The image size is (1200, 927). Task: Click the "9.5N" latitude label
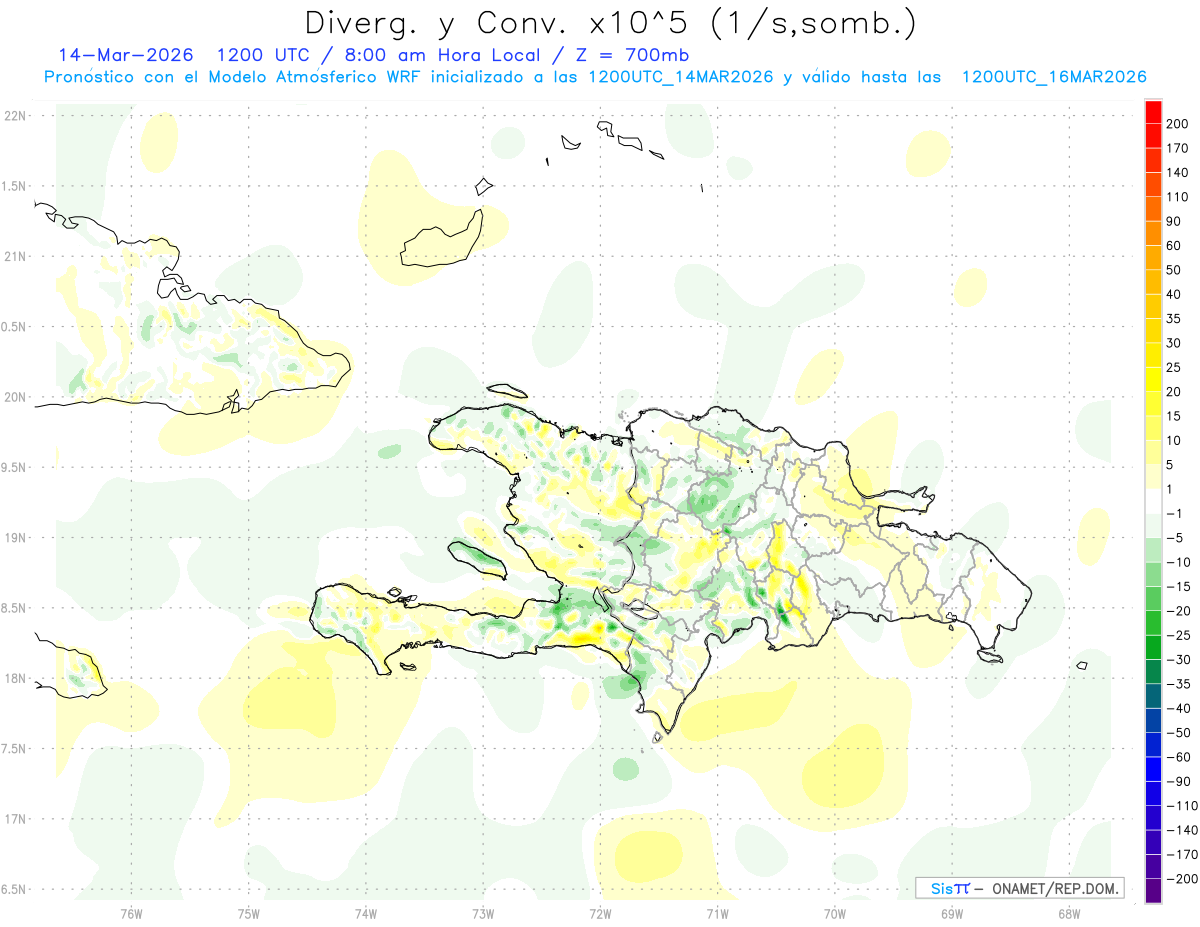[x=15, y=467]
